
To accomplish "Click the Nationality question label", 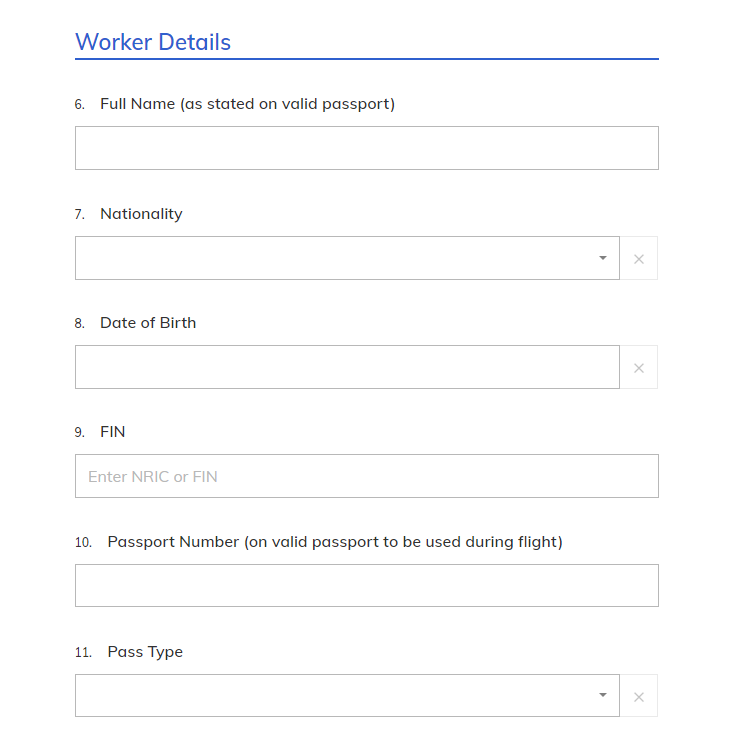I will 141,214.
